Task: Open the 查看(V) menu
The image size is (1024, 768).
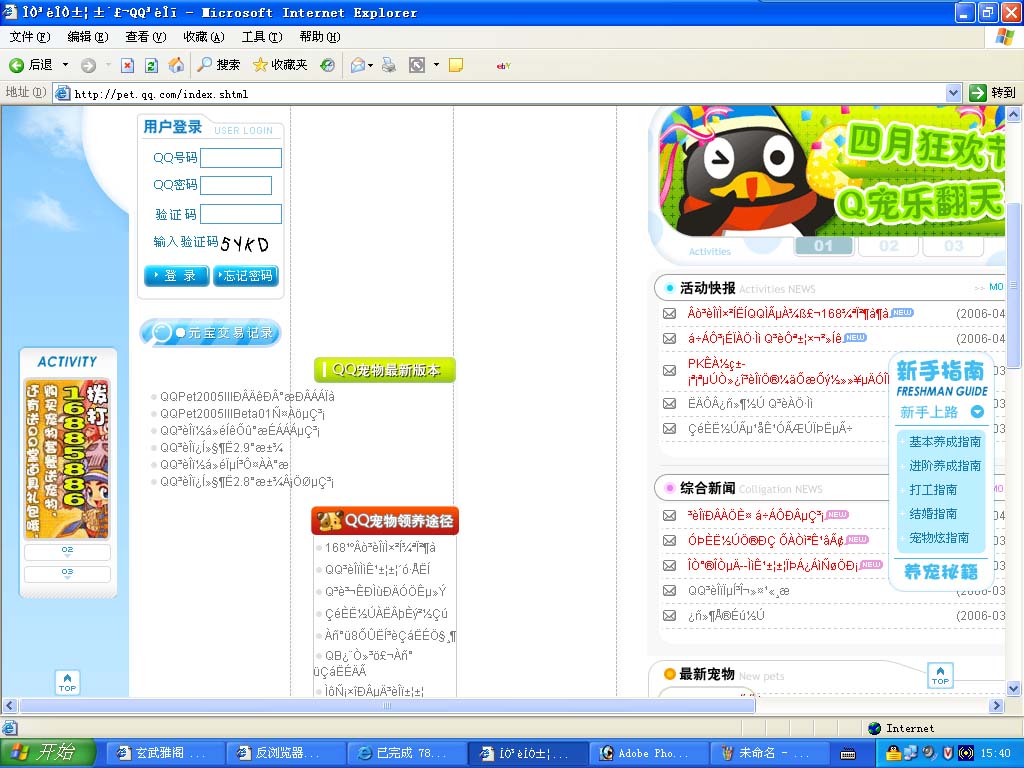Action: 146,37
